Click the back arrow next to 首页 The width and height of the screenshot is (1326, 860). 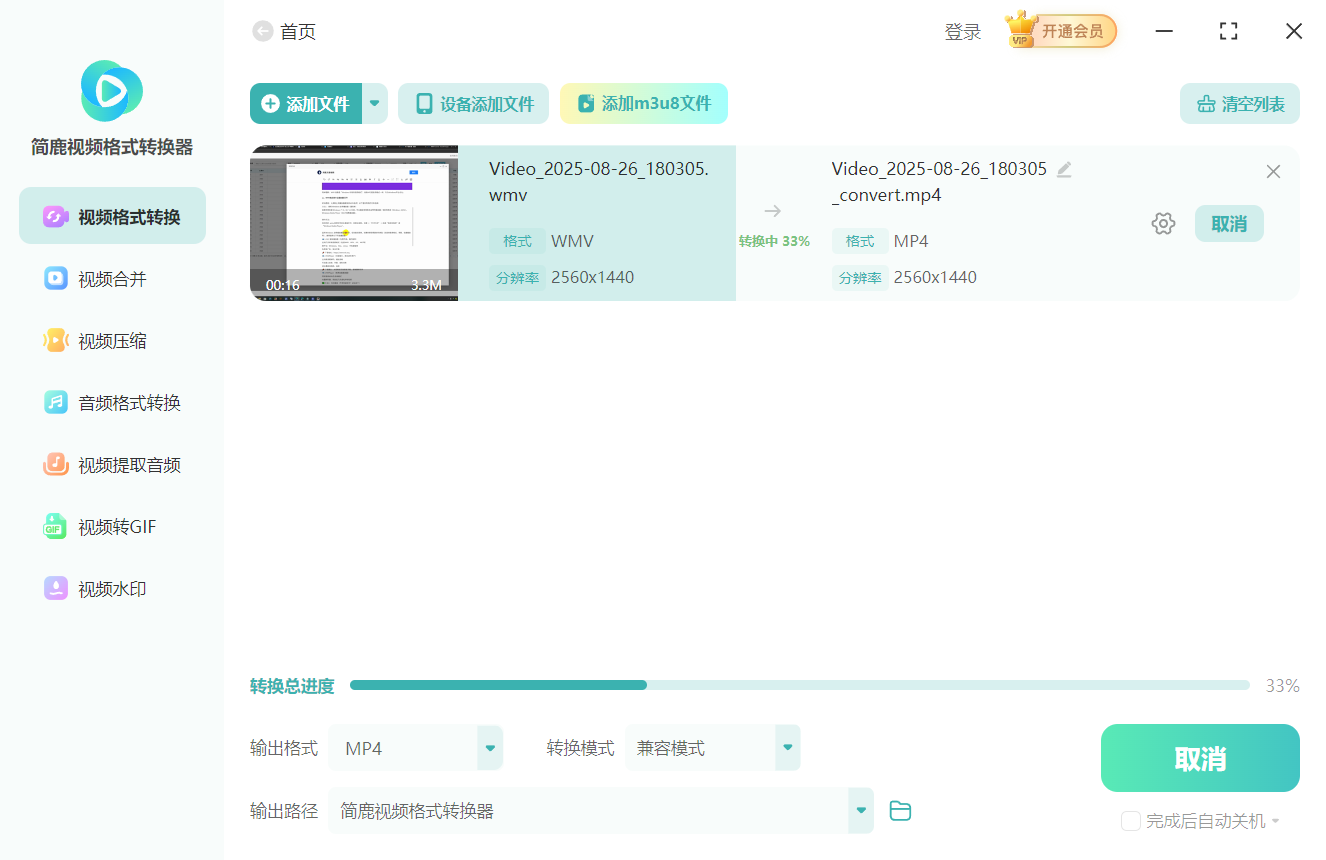[x=263, y=32]
